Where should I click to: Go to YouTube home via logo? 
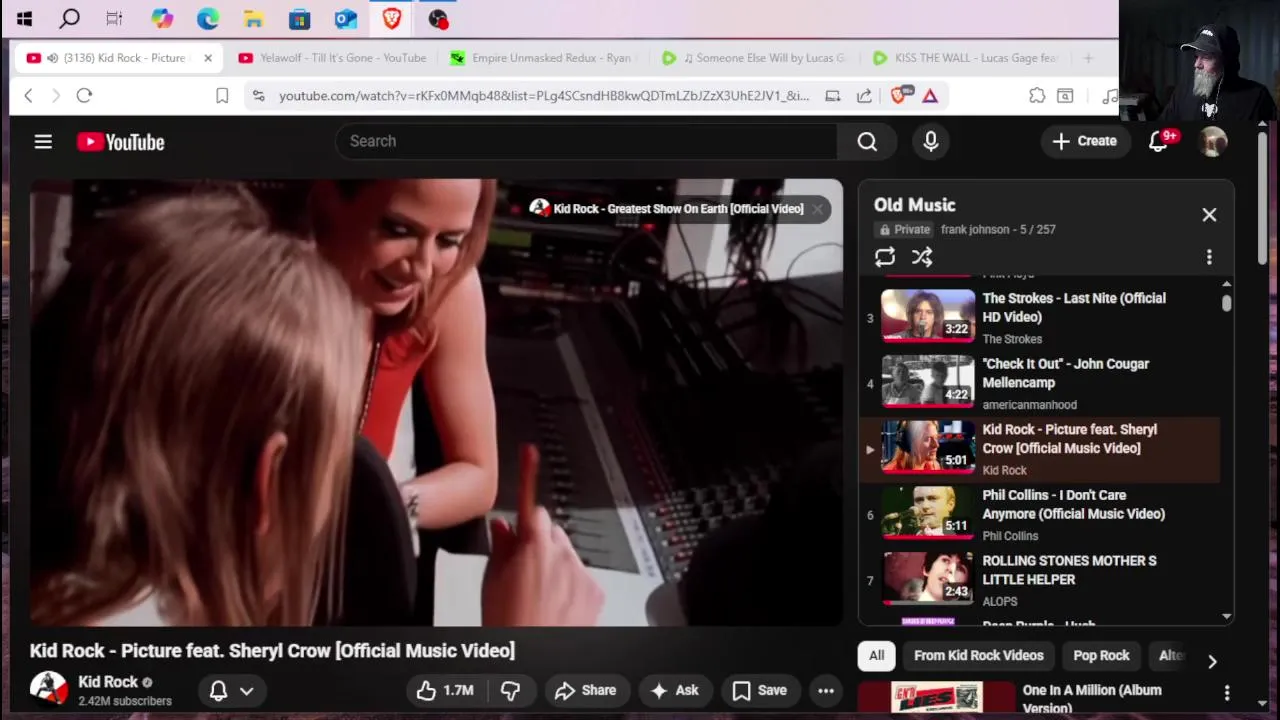point(121,142)
